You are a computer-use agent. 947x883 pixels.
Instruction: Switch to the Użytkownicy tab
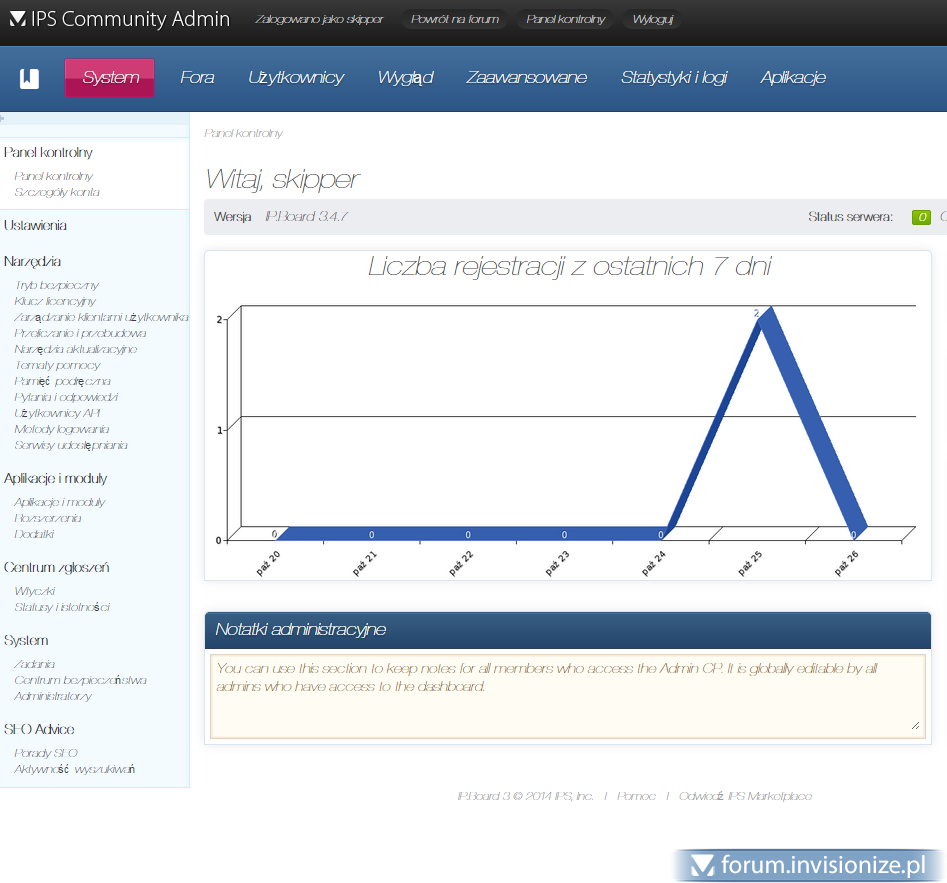(x=296, y=78)
